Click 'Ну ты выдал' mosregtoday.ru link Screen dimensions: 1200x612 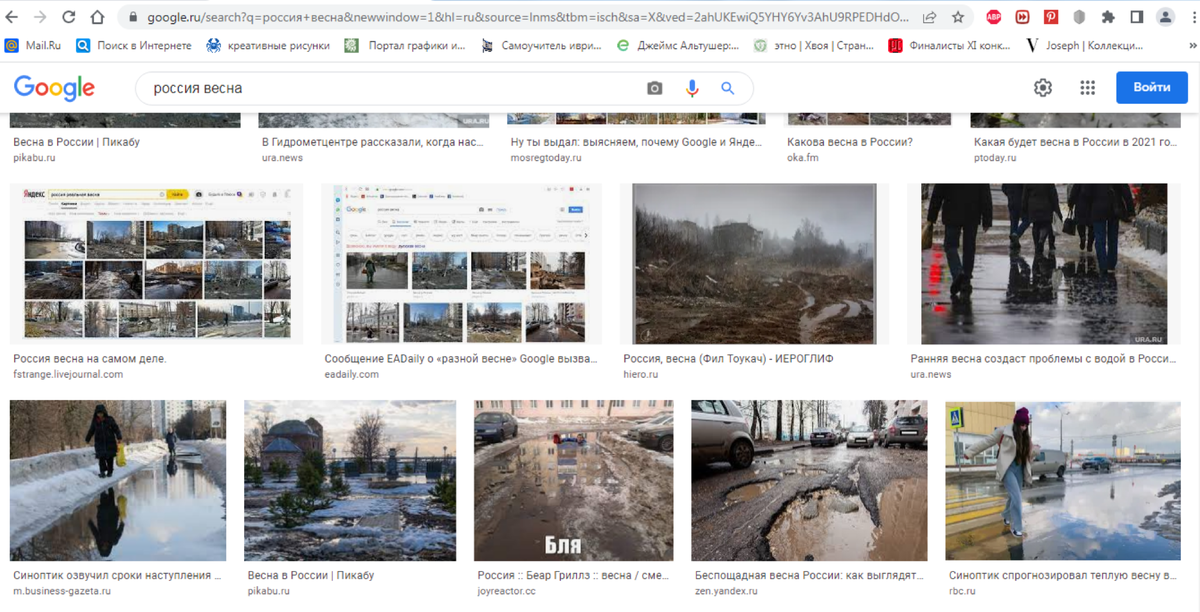click(x=637, y=142)
